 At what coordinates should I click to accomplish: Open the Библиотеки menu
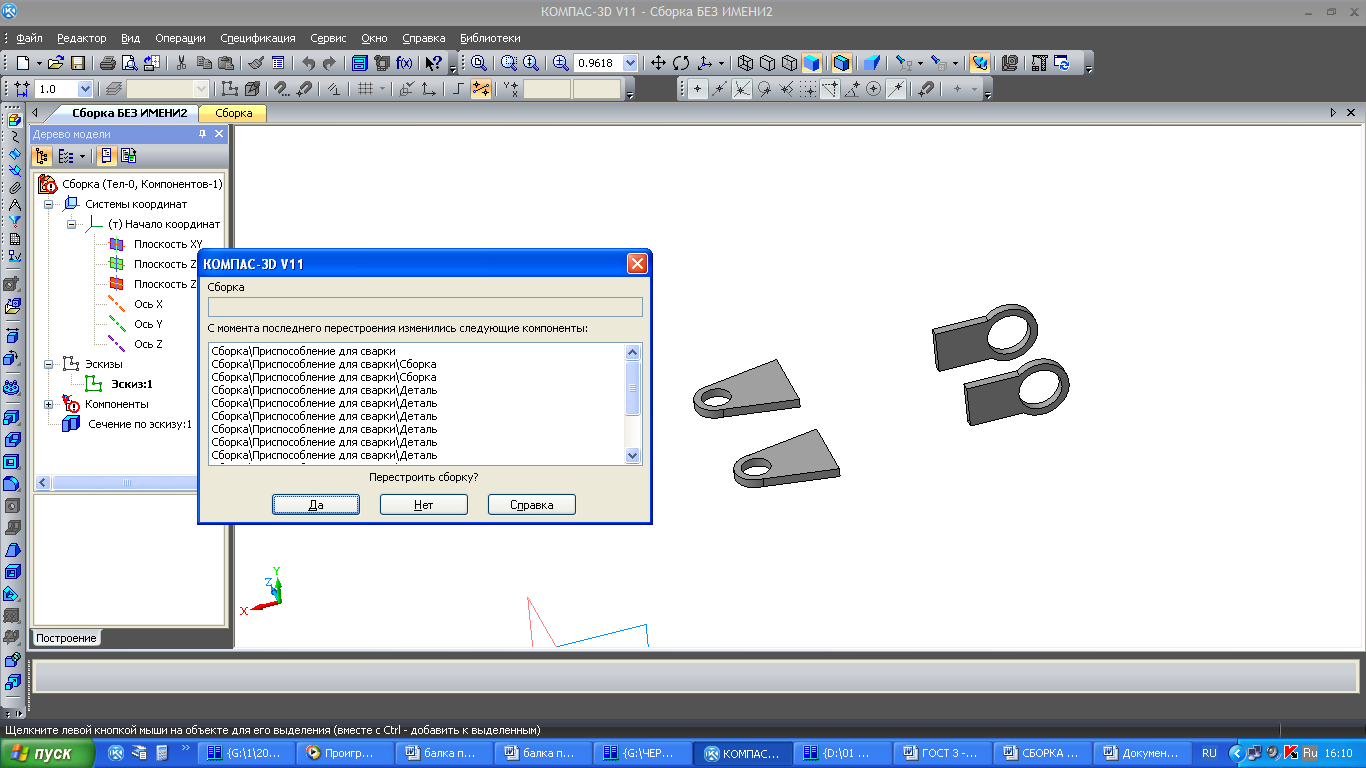[490, 38]
